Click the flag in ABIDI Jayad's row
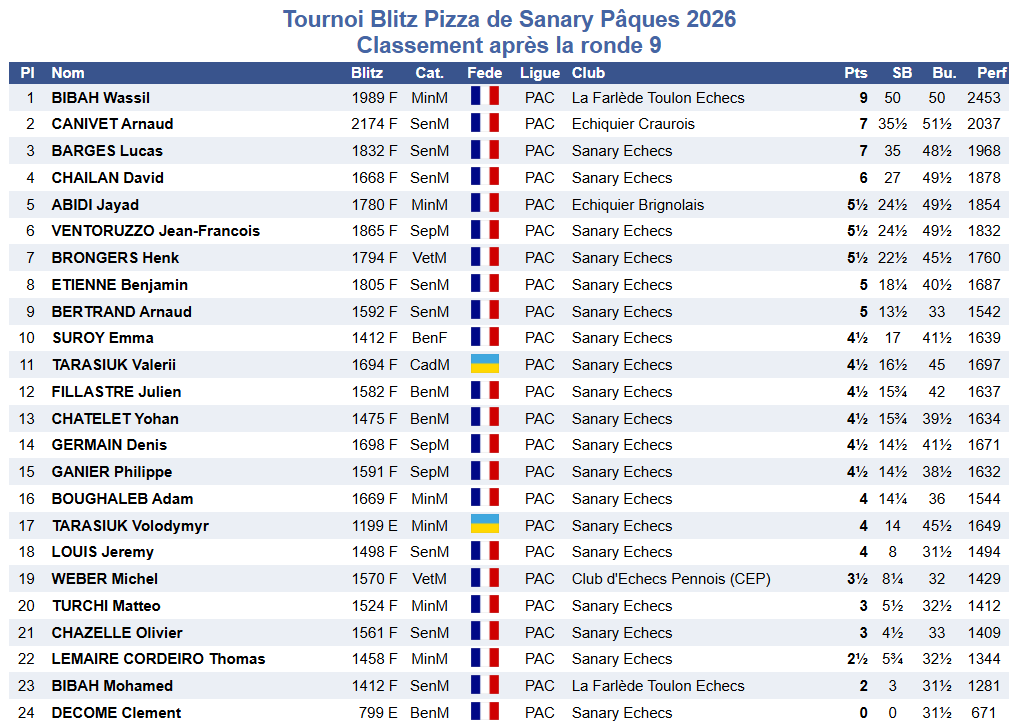The image size is (1014, 728). [x=484, y=204]
